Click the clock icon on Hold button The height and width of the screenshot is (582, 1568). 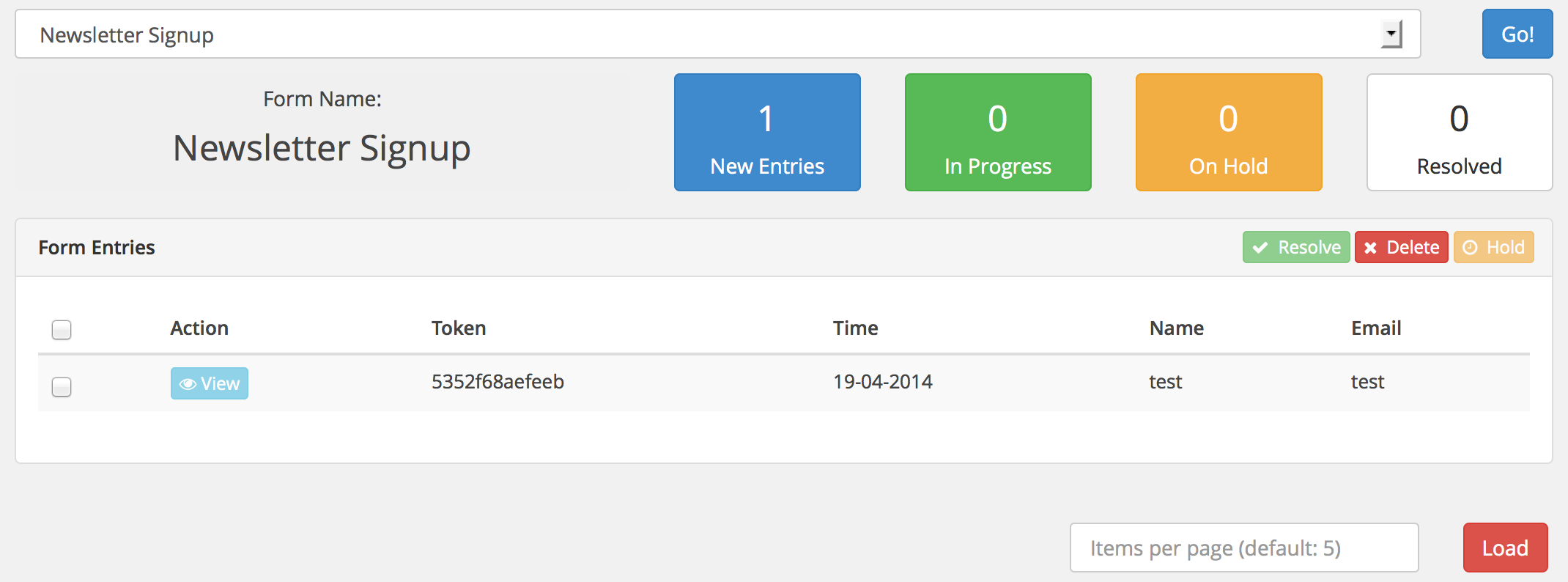pos(1470,248)
